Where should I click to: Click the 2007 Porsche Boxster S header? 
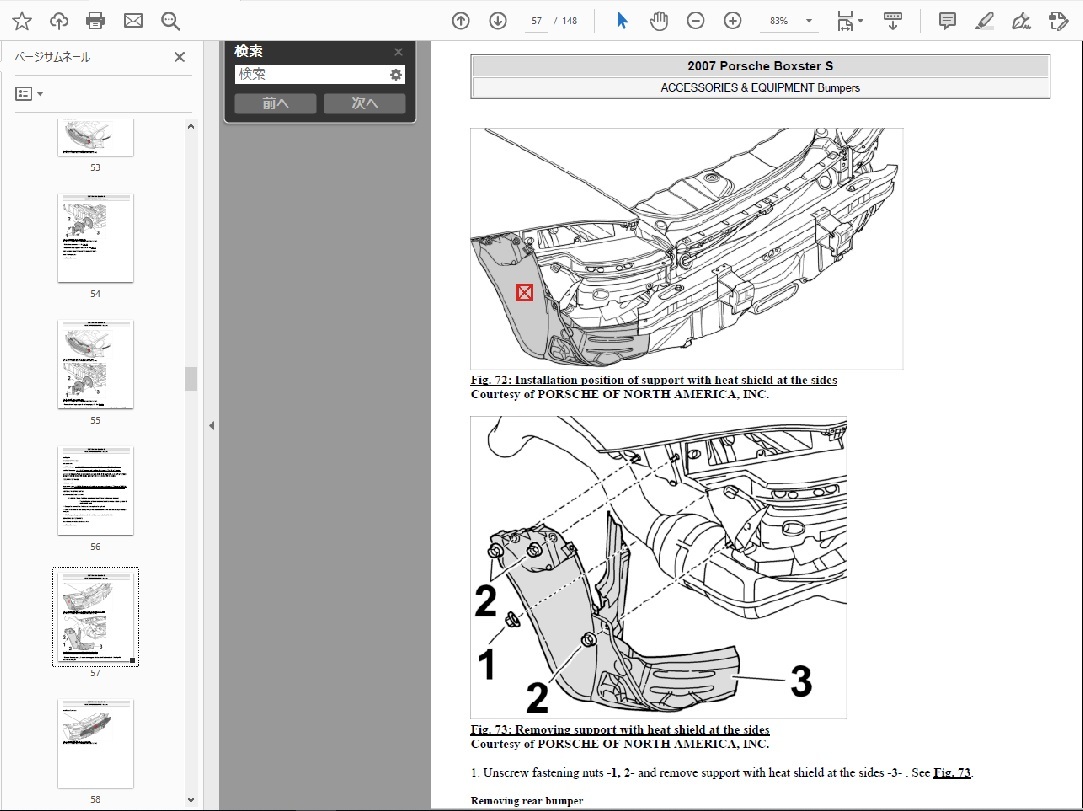point(760,66)
